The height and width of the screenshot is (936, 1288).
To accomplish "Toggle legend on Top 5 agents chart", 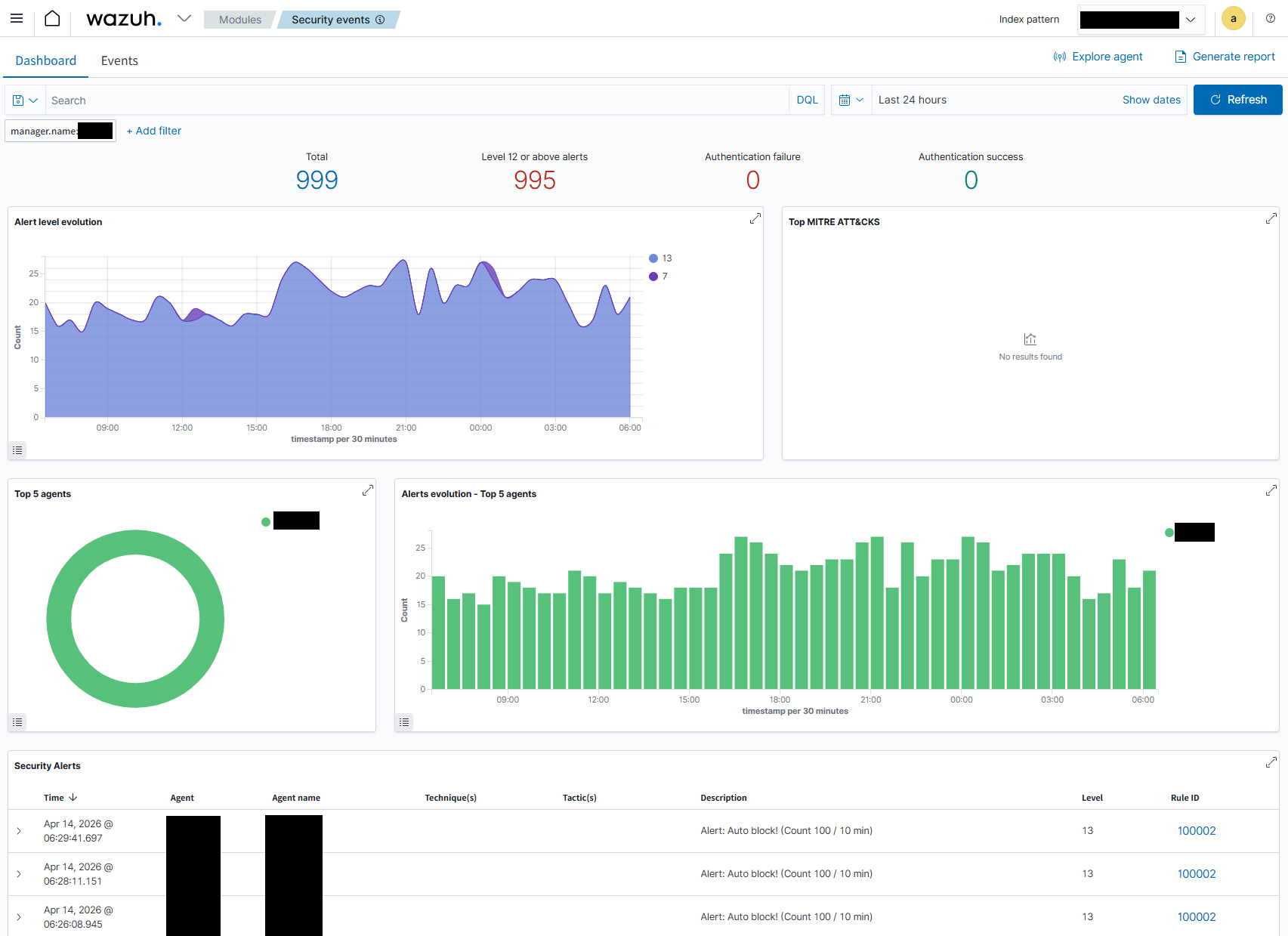I will pyautogui.click(x=17, y=722).
